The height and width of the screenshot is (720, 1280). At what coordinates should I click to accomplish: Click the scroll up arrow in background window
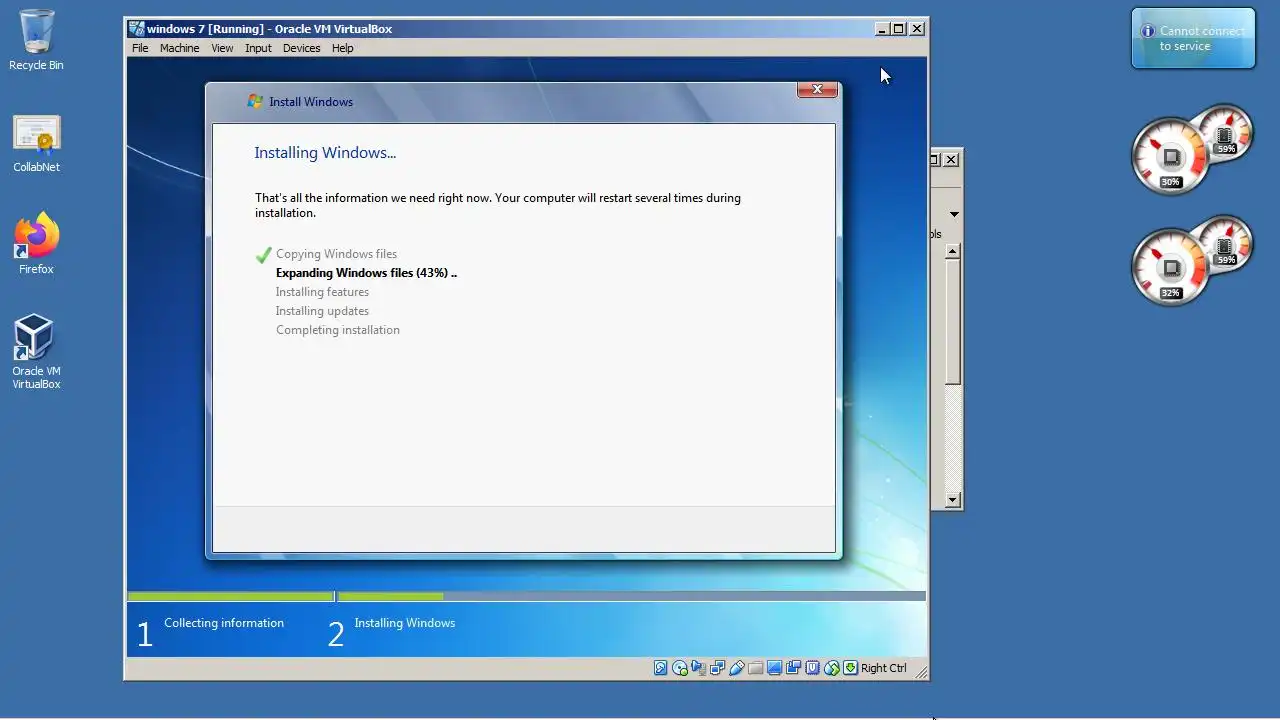pyautogui.click(x=953, y=251)
